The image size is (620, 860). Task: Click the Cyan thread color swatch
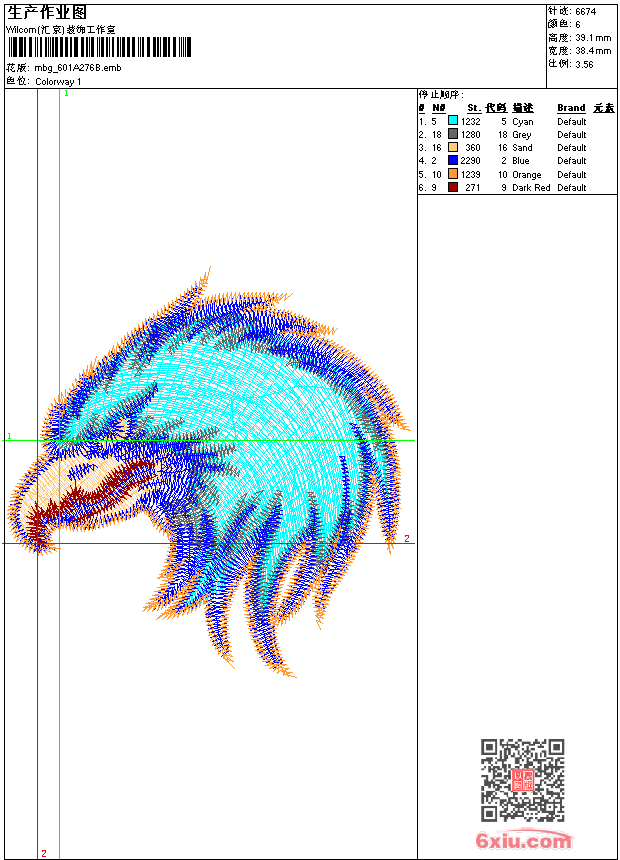(x=453, y=121)
